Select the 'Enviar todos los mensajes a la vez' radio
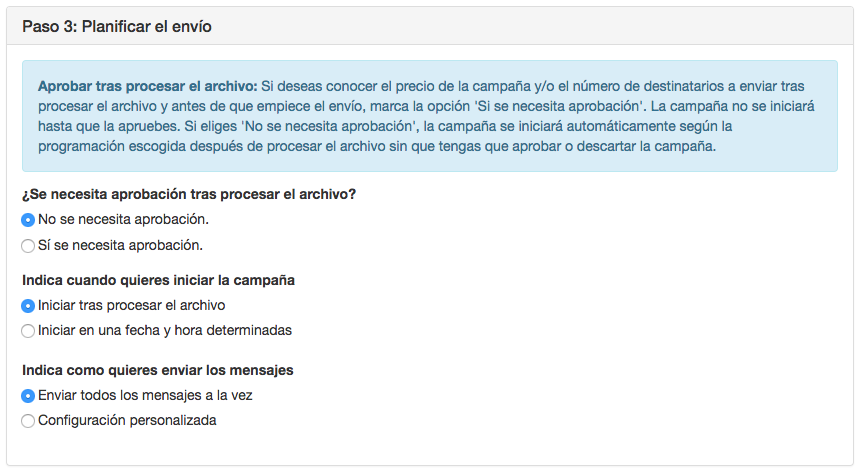Screen dimensions: 859x475 pyautogui.click(x=28, y=395)
